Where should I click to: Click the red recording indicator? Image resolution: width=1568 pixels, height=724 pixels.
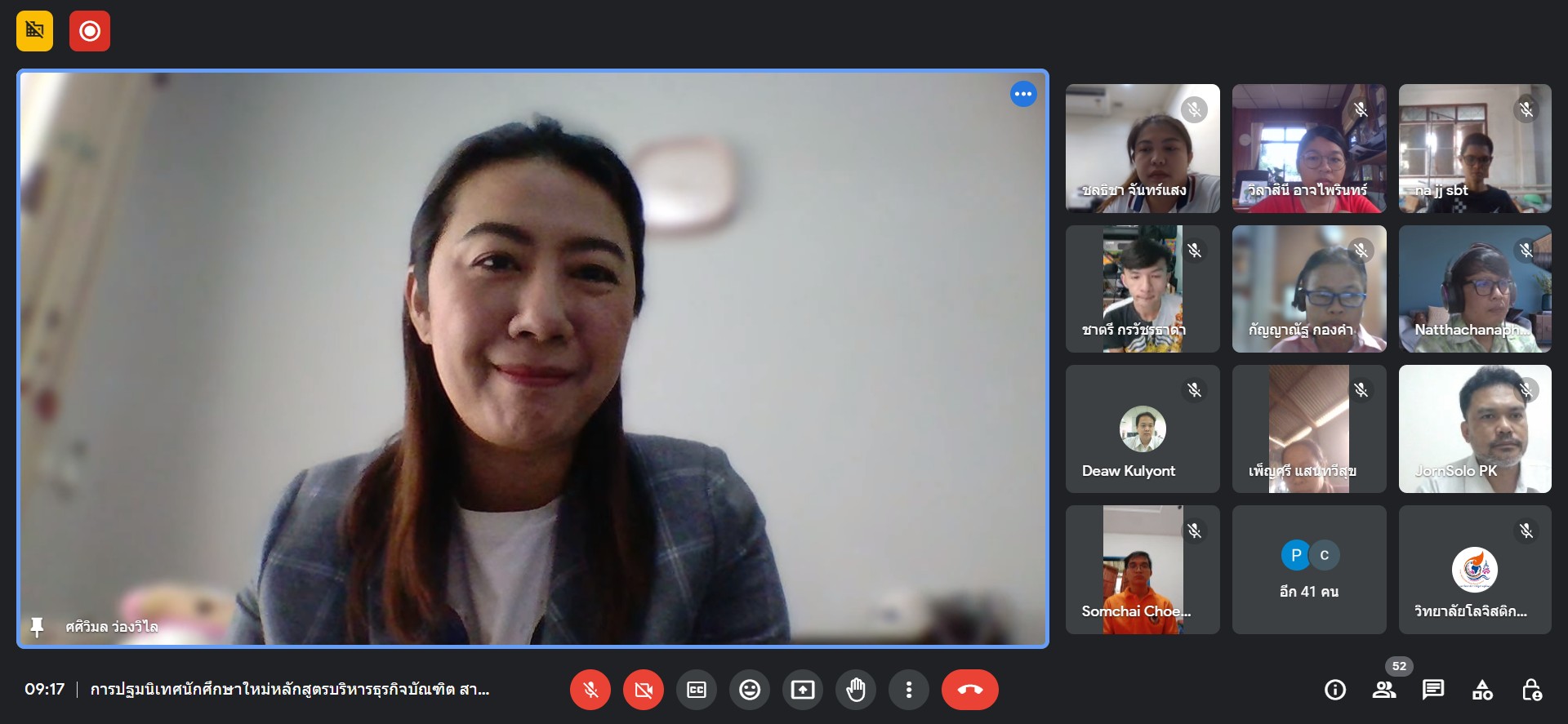click(x=90, y=31)
